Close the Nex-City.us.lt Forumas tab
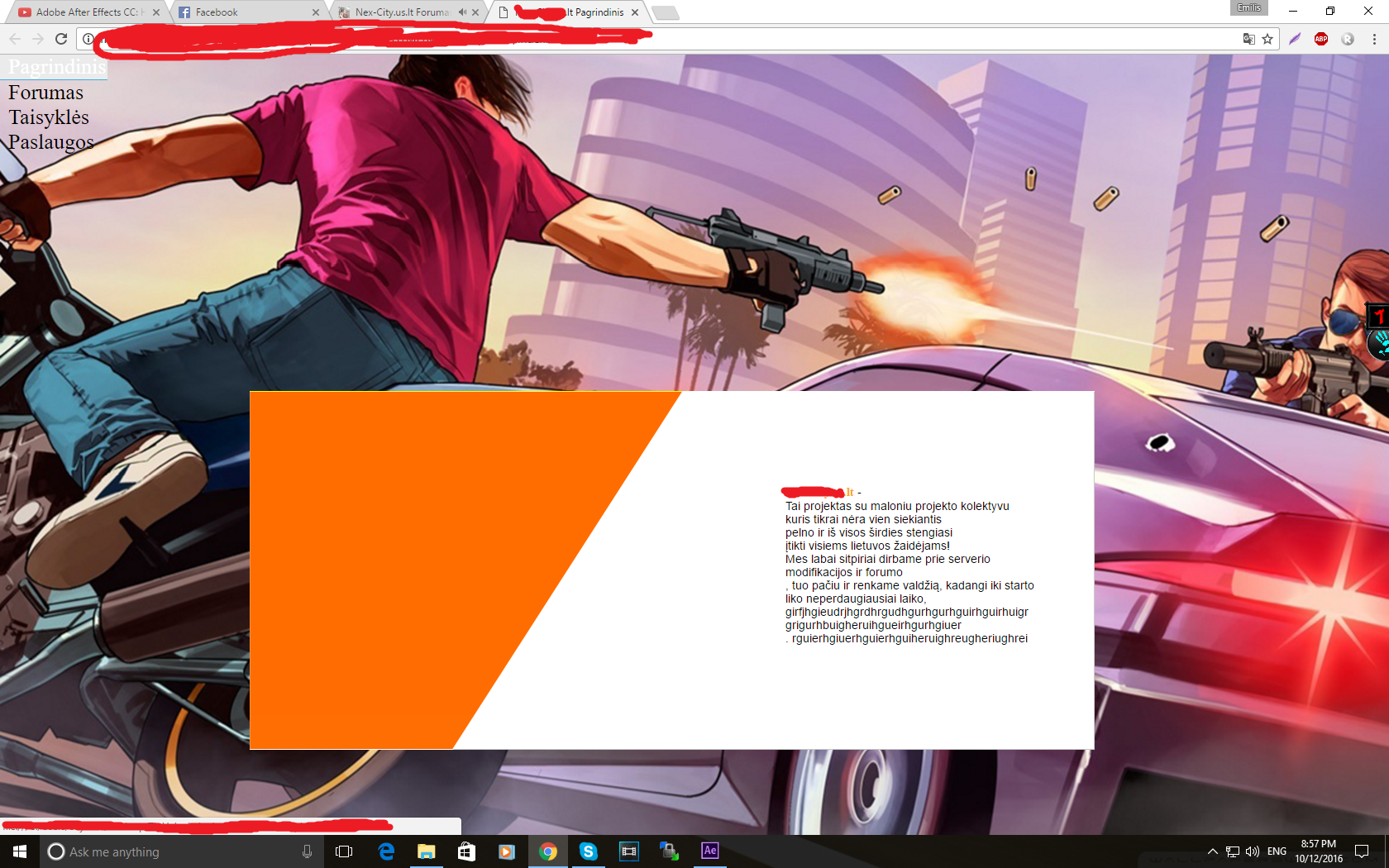The image size is (1389, 868). (475, 12)
